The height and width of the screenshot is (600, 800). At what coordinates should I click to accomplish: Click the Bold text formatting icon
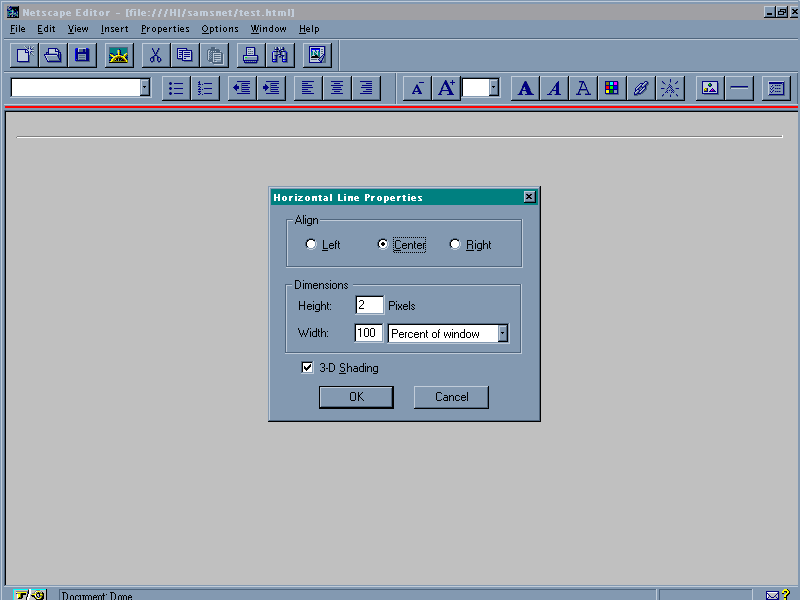click(x=525, y=88)
